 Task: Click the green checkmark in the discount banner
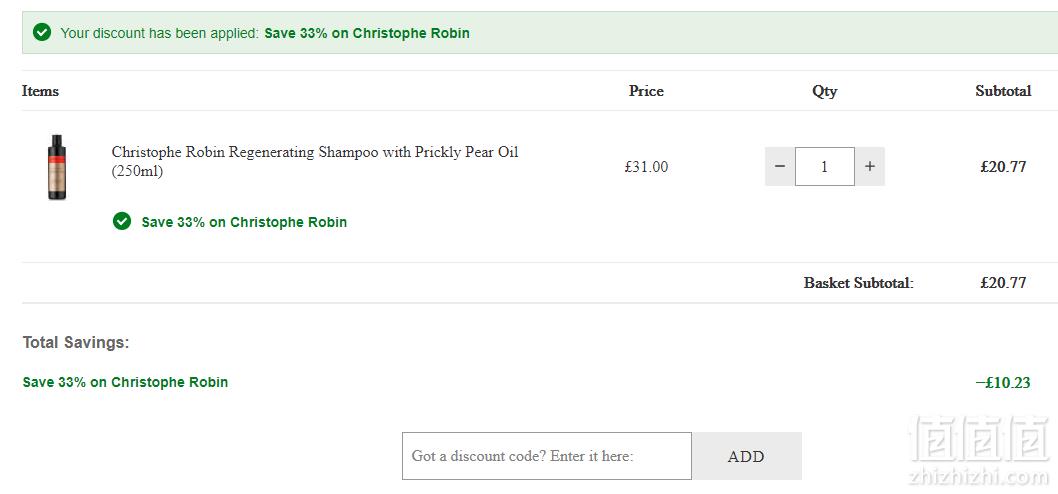pyautogui.click(x=42, y=32)
